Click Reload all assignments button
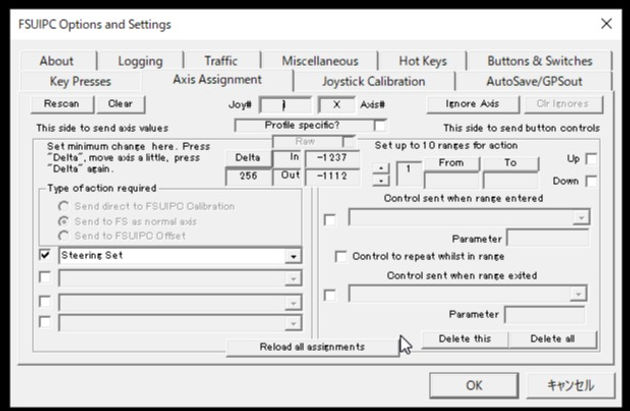The height and width of the screenshot is (411, 630). pos(312,347)
